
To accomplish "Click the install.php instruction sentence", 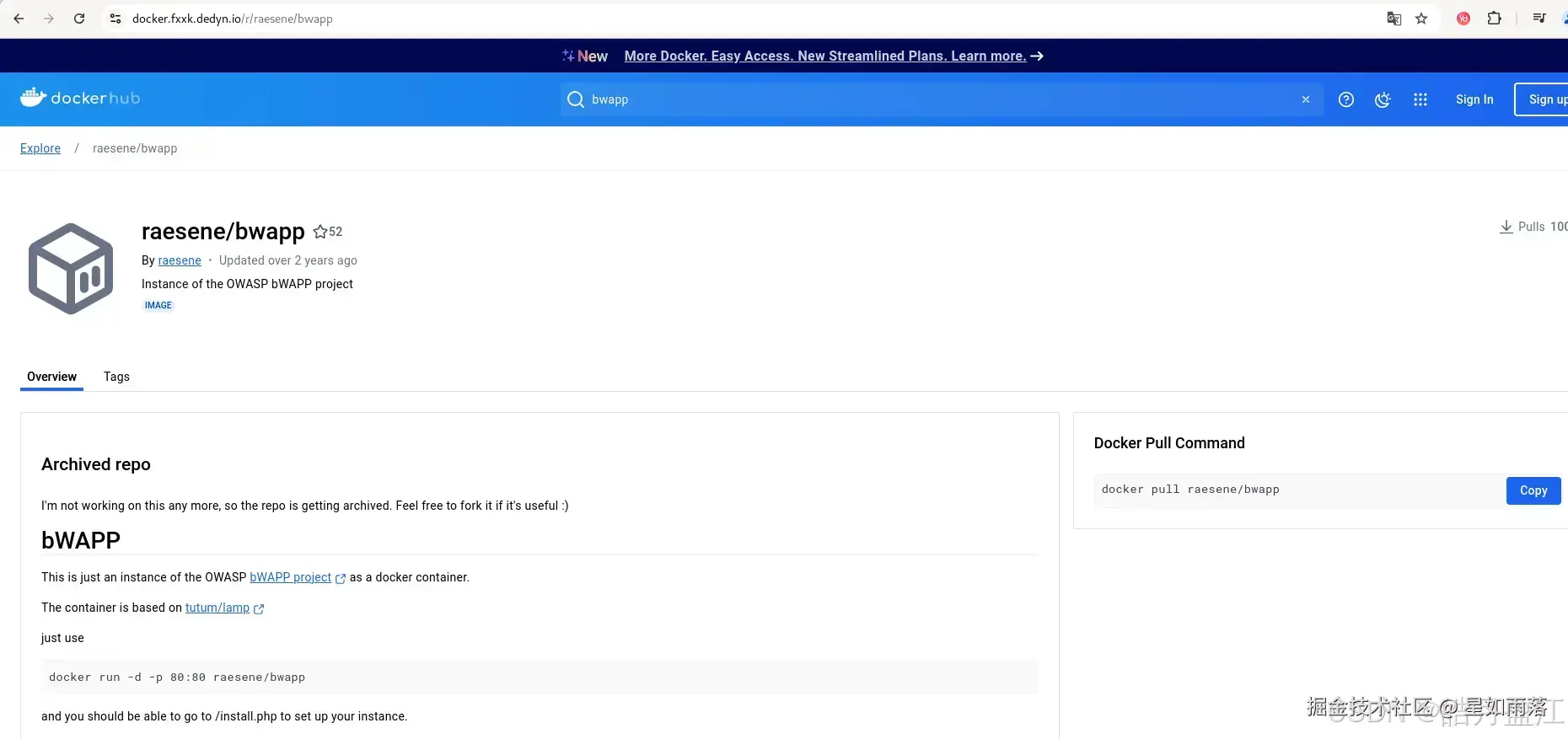I will point(224,716).
